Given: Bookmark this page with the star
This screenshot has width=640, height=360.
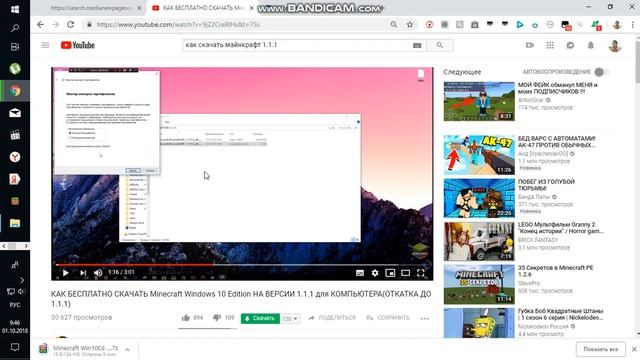Looking at the screenshot, I should [409, 25].
